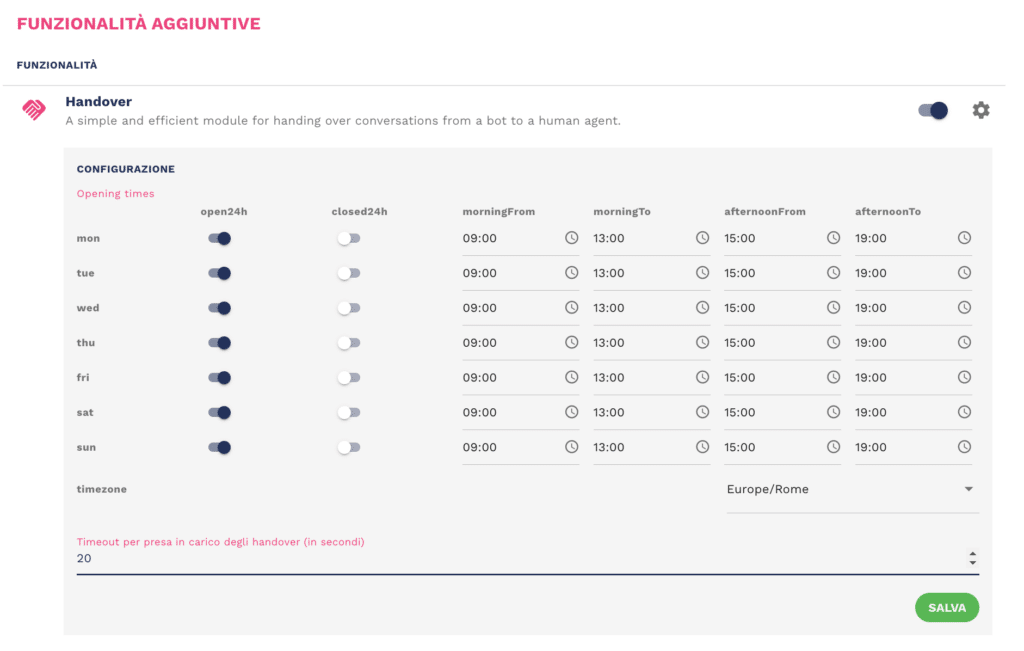Screen dimensions: 1024x651
Task: Open clock picker for tue morningFrom
Action: [x=571, y=272]
